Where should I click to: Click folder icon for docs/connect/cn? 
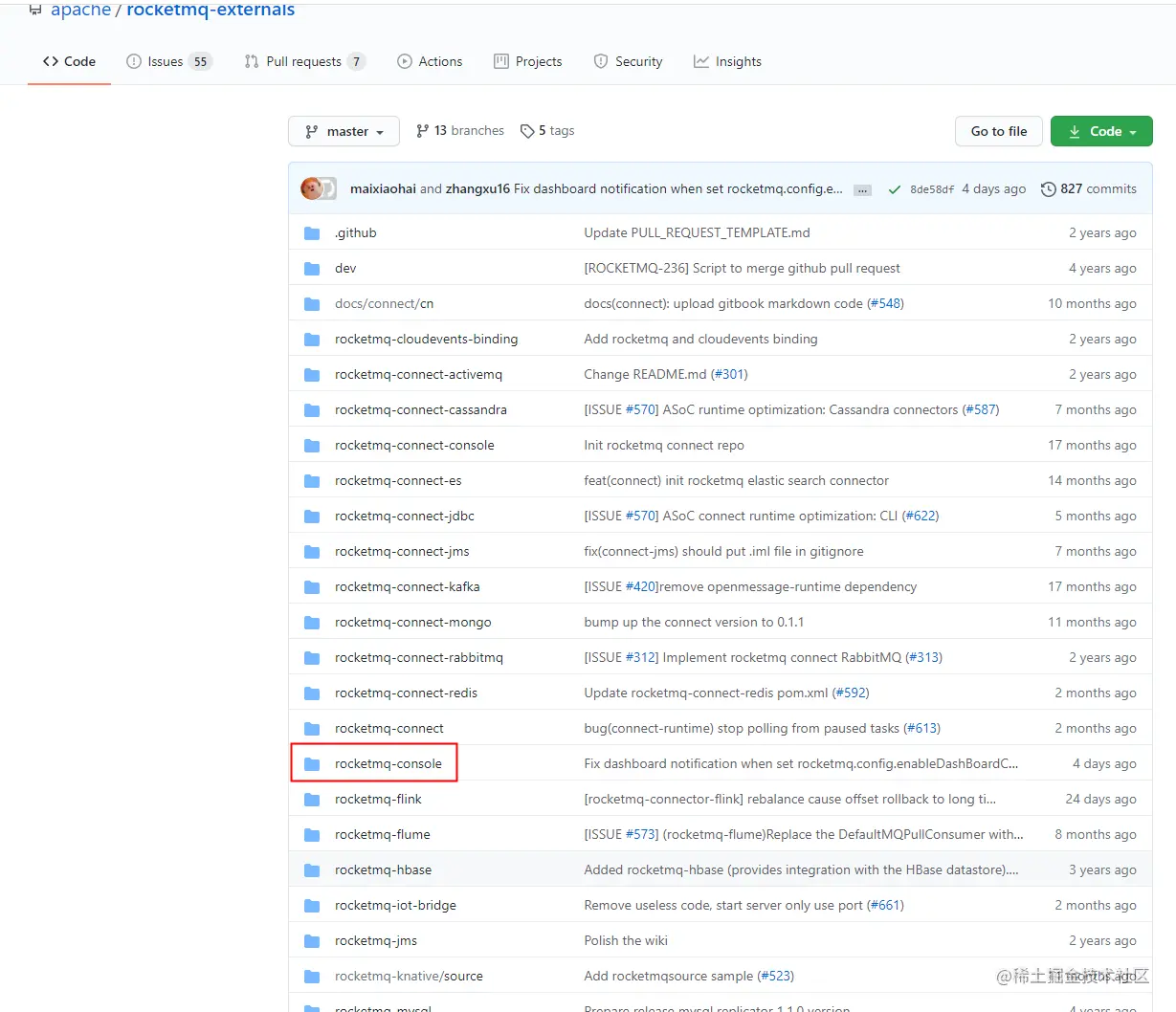click(312, 304)
